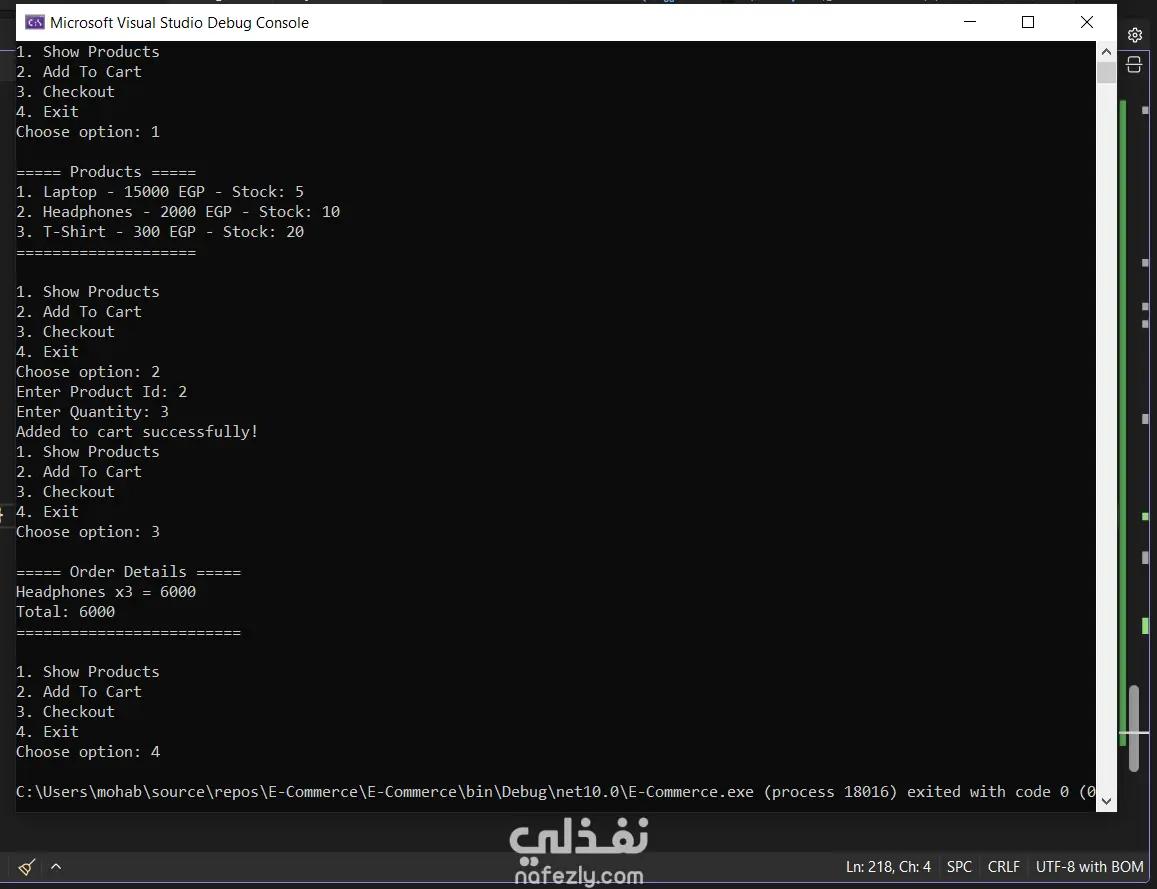
Task: Click the 'Enter Quantity: 3' line
Action: [x=92, y=412]
